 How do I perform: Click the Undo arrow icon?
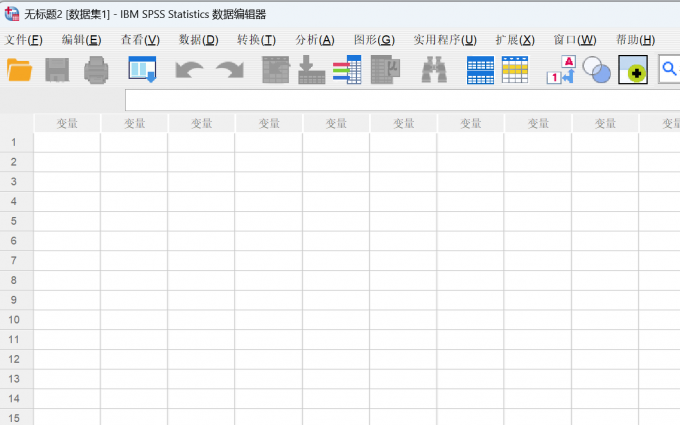(189, 70)
